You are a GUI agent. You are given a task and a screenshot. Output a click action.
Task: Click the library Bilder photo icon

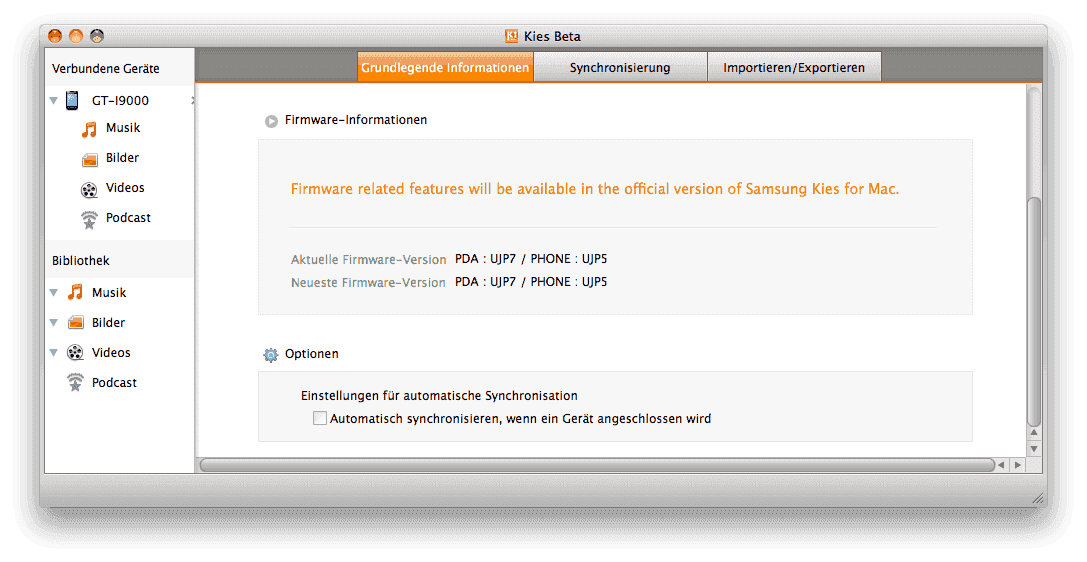76,323
